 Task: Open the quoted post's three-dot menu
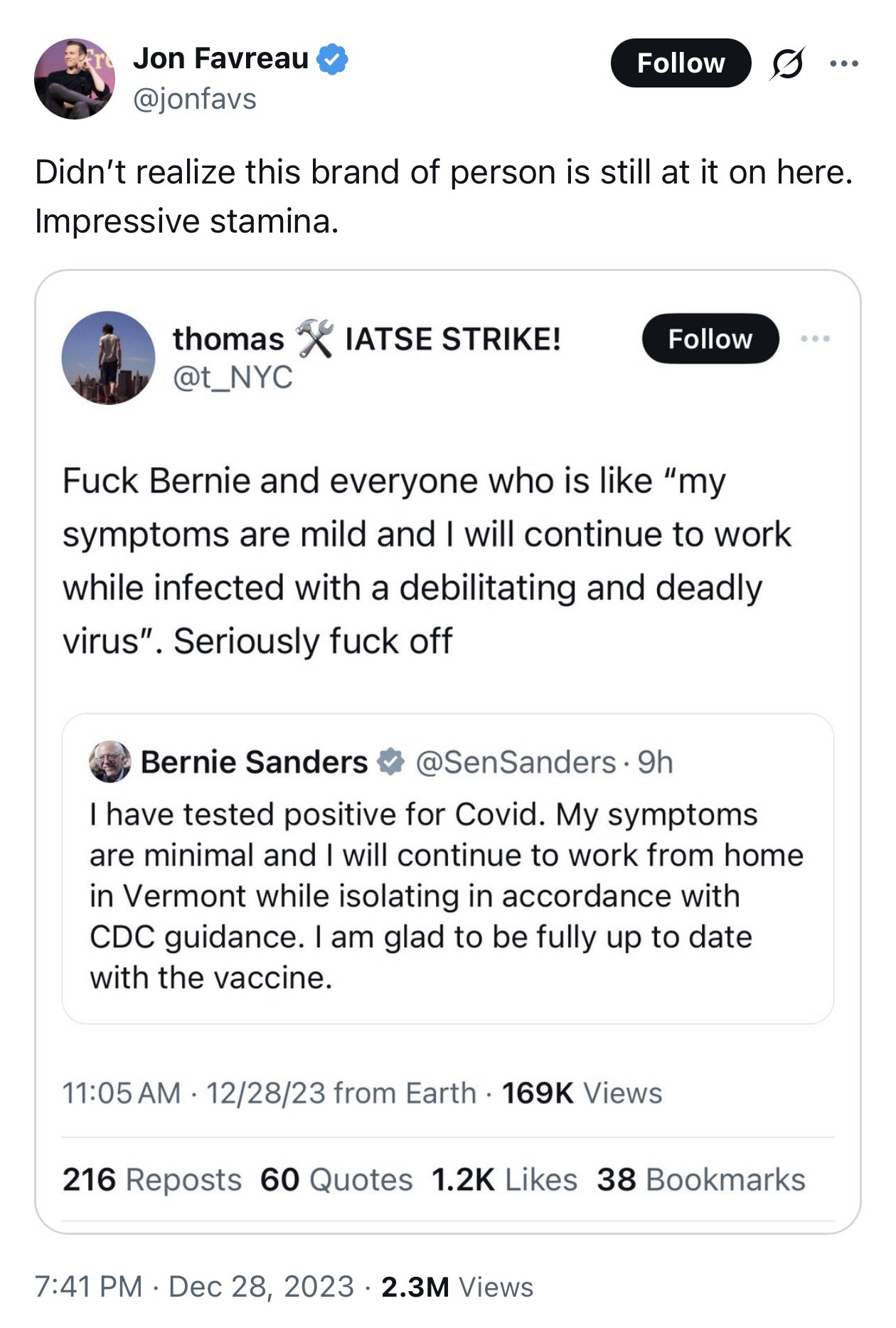click(815, 339)
